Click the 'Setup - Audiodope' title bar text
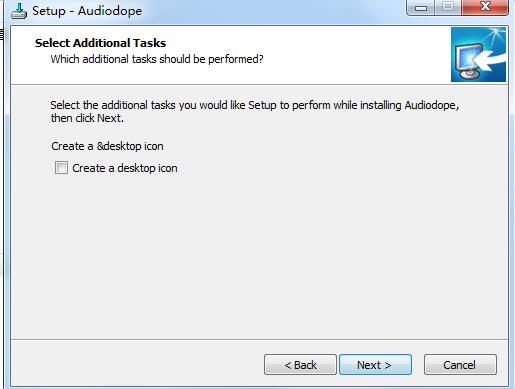 [x=87, y=11]
